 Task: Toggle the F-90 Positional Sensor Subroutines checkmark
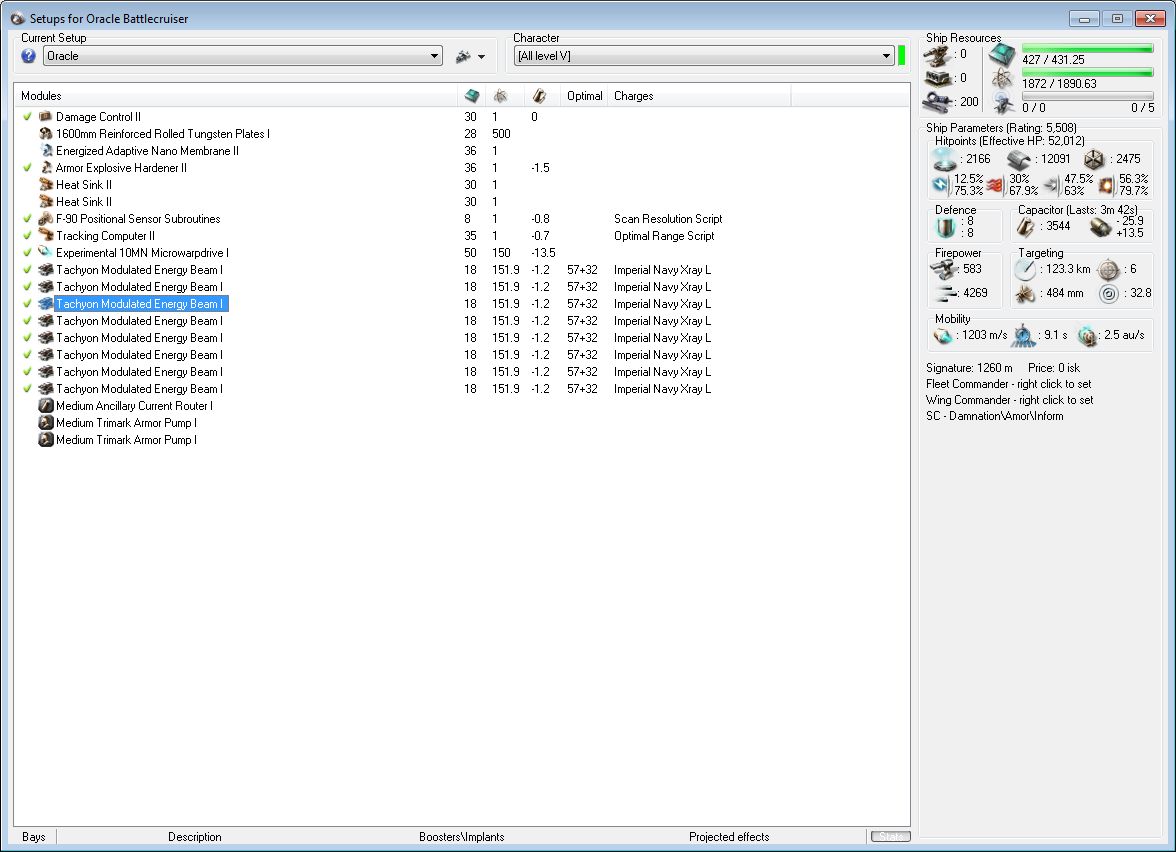27,219
